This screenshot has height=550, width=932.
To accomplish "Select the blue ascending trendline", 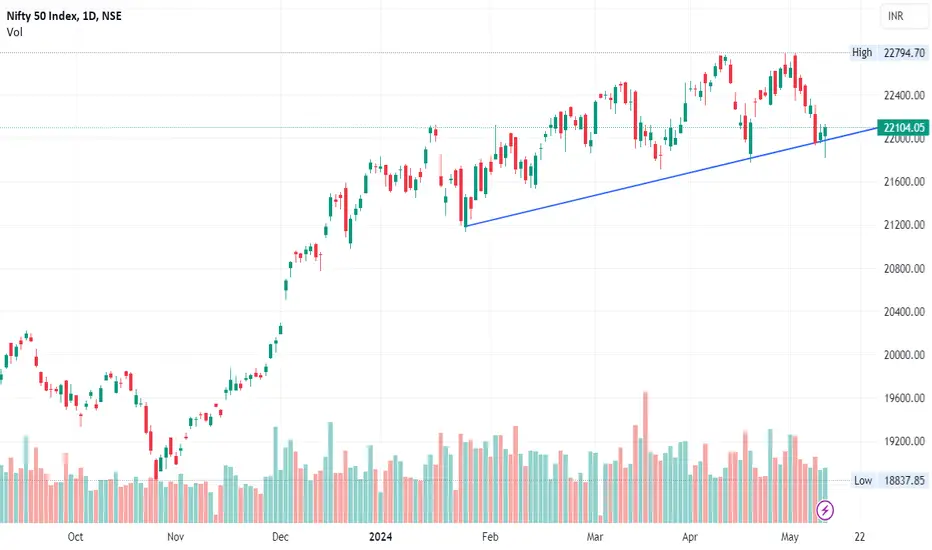I will (x=672, y=177).
